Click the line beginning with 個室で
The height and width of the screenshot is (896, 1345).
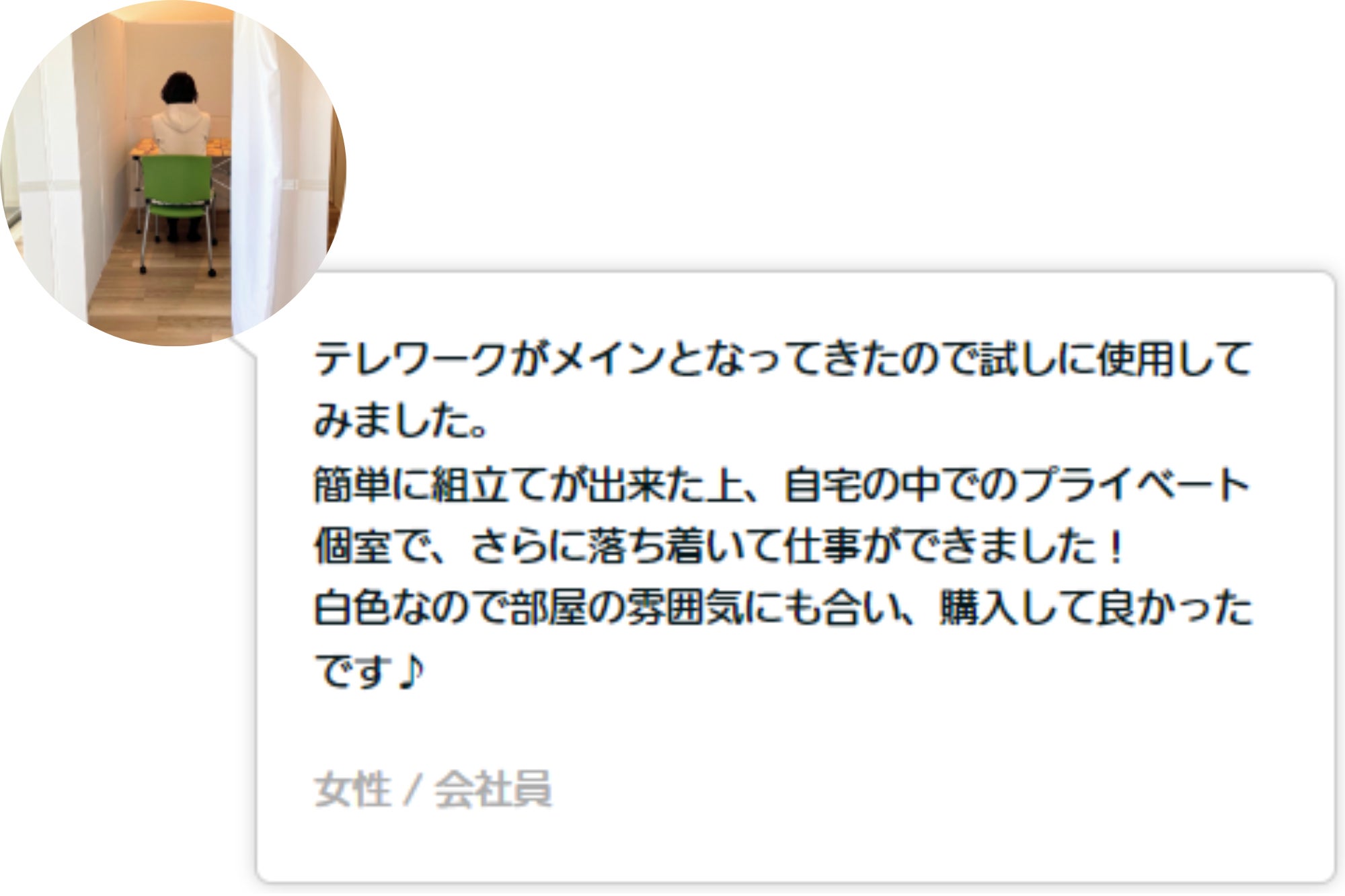pyautogui.click(x=720, y=546)
